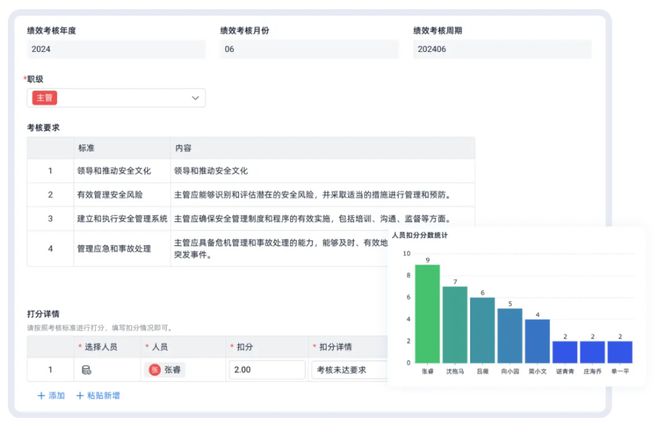
Task: Click the plus icon link 添加
Action: (x=51, y=395)
